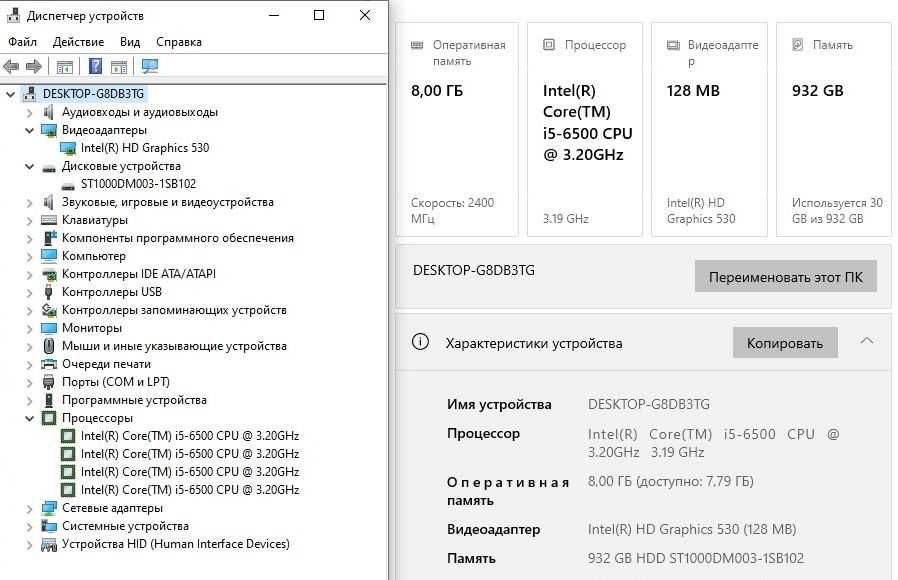Click the Клавиатуры keyboard icon
This screenshot has height=580, width=898.
[x=49, y=220]
